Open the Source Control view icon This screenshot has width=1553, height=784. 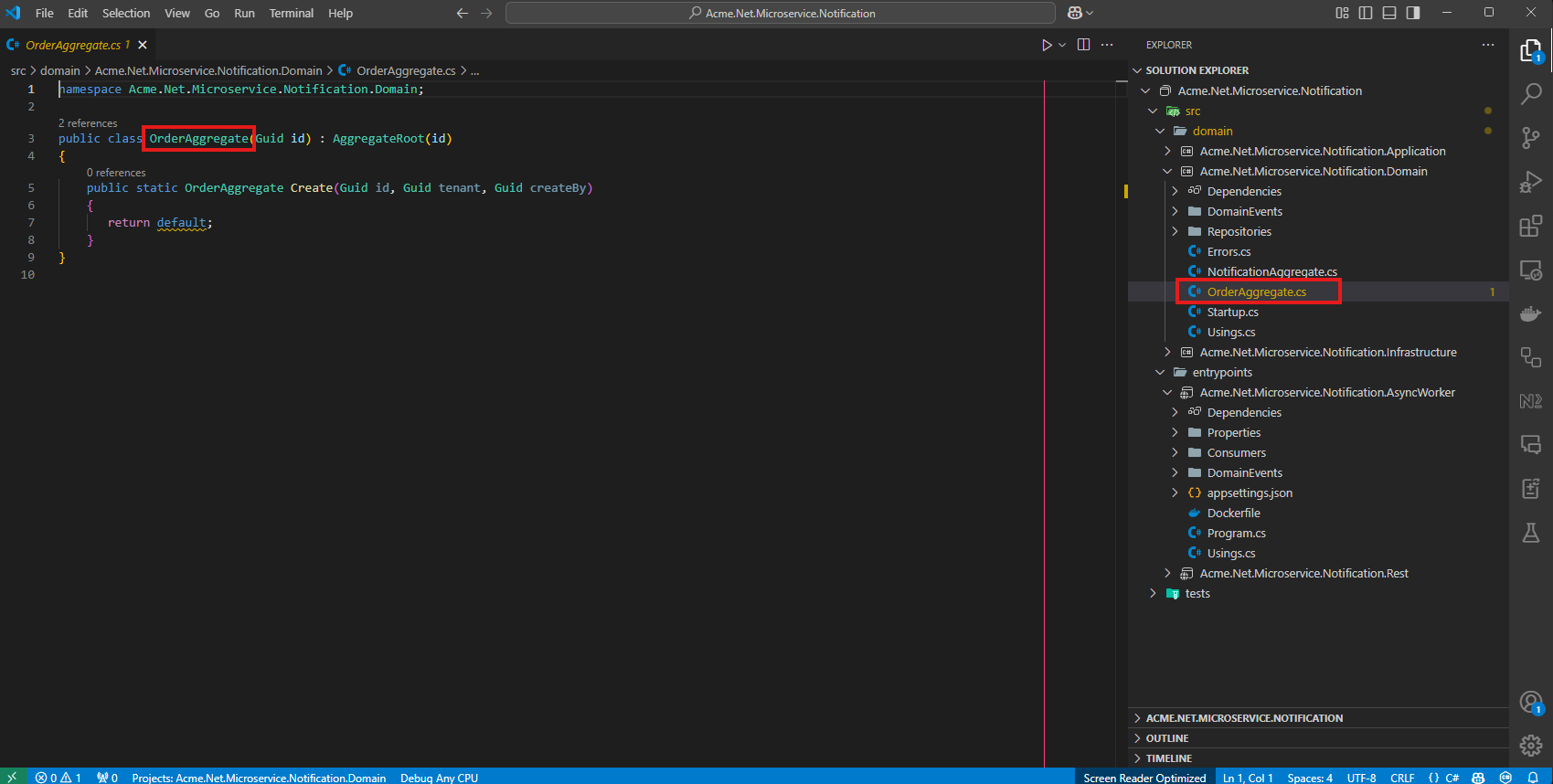click(x=1531, y=138)
